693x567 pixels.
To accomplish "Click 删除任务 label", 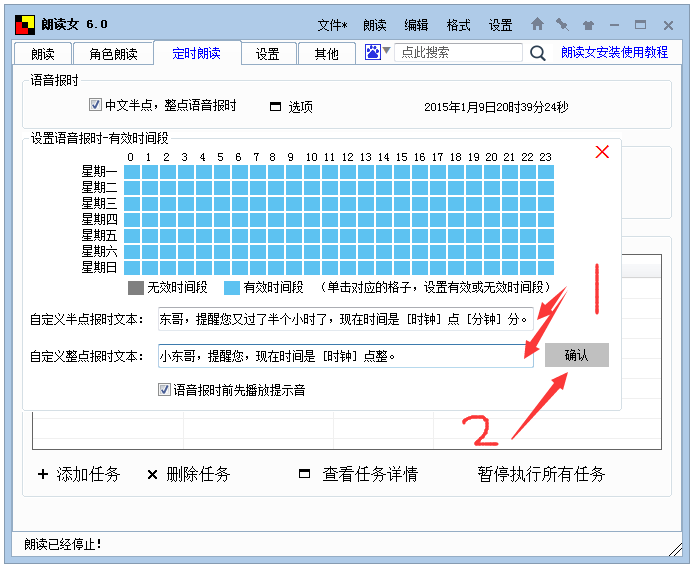I will (198, 474).
